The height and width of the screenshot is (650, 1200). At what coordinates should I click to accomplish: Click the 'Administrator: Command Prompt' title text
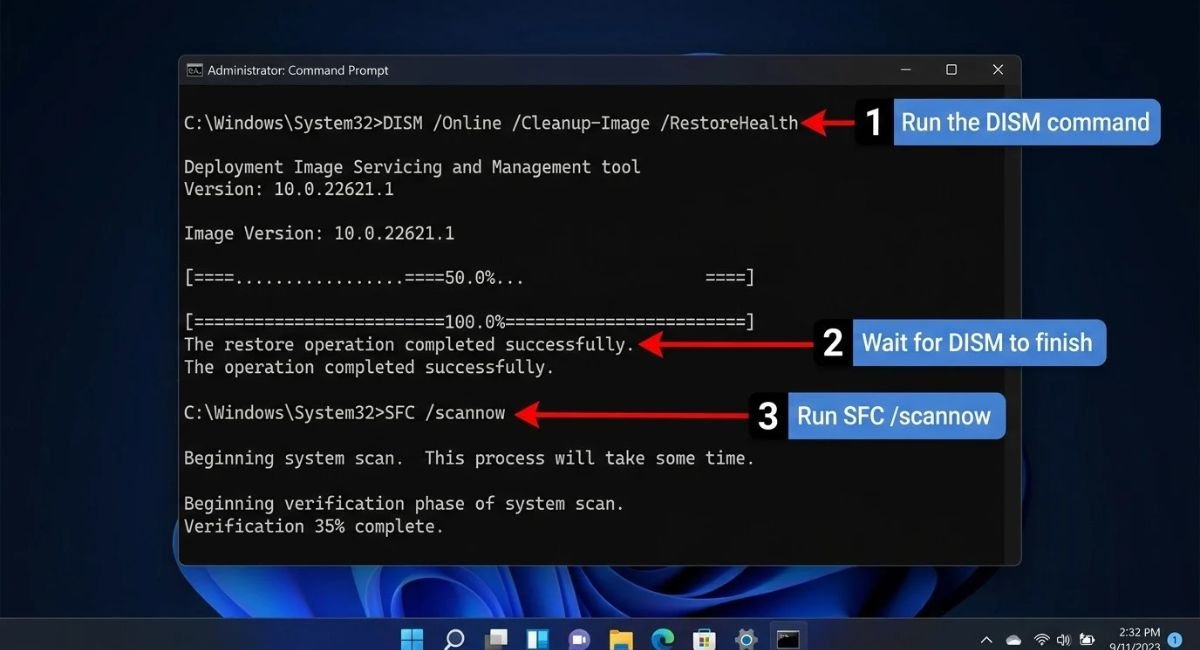298,70
